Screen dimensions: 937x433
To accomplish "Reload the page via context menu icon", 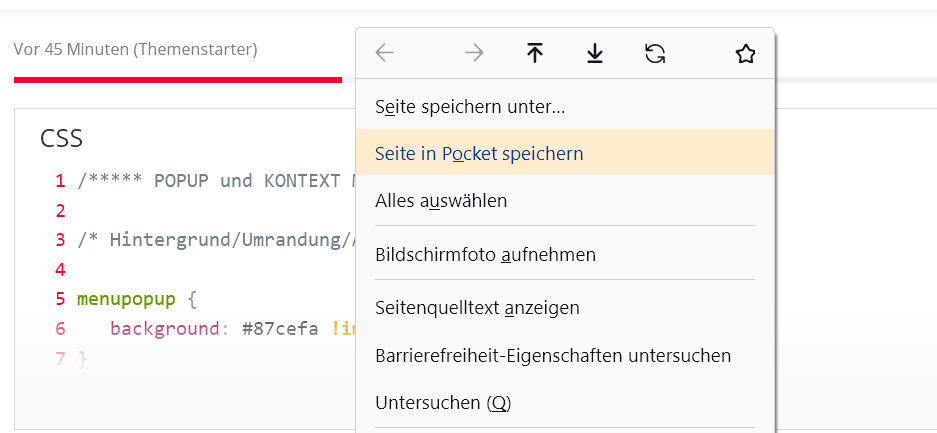I will click(655, 54).
